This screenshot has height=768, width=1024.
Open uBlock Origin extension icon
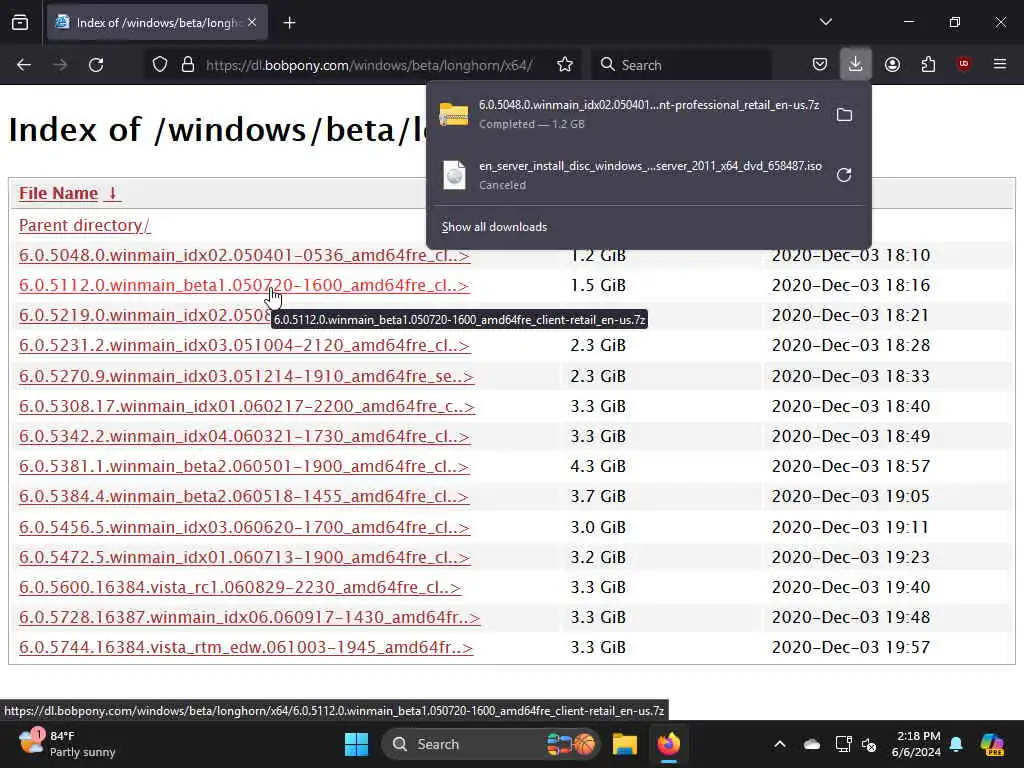click(964, 64)
